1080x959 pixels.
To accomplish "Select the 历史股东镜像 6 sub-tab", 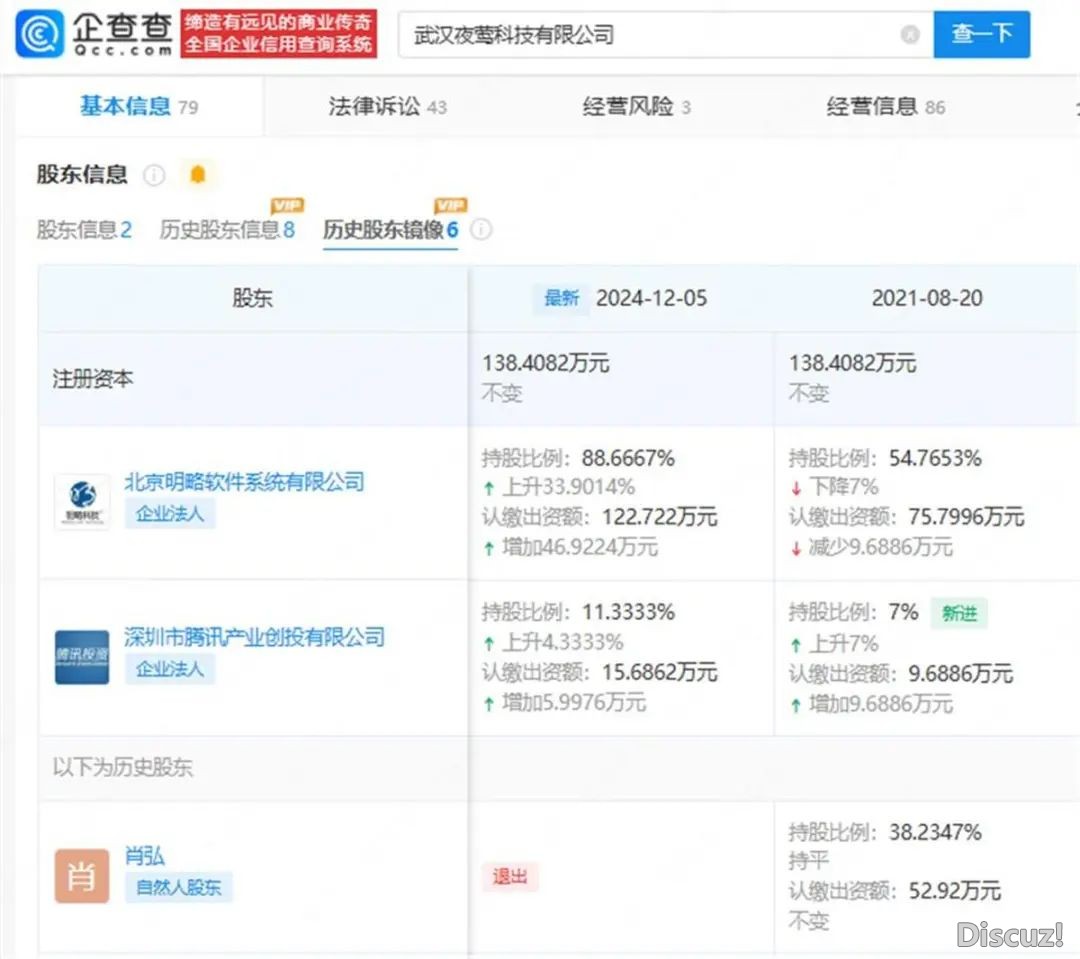I will tap(391, 229).
